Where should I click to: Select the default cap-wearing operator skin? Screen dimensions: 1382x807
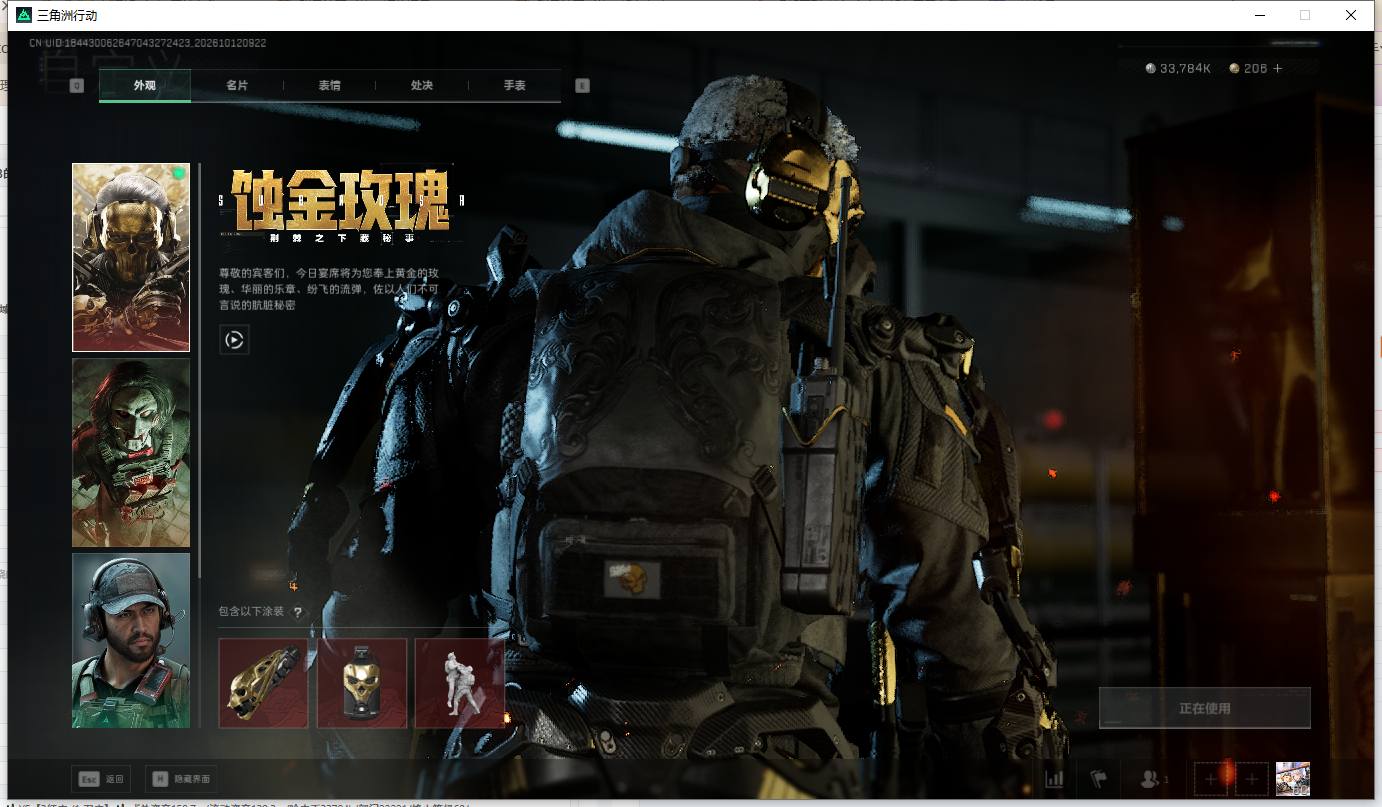click(x=131, y=640)
